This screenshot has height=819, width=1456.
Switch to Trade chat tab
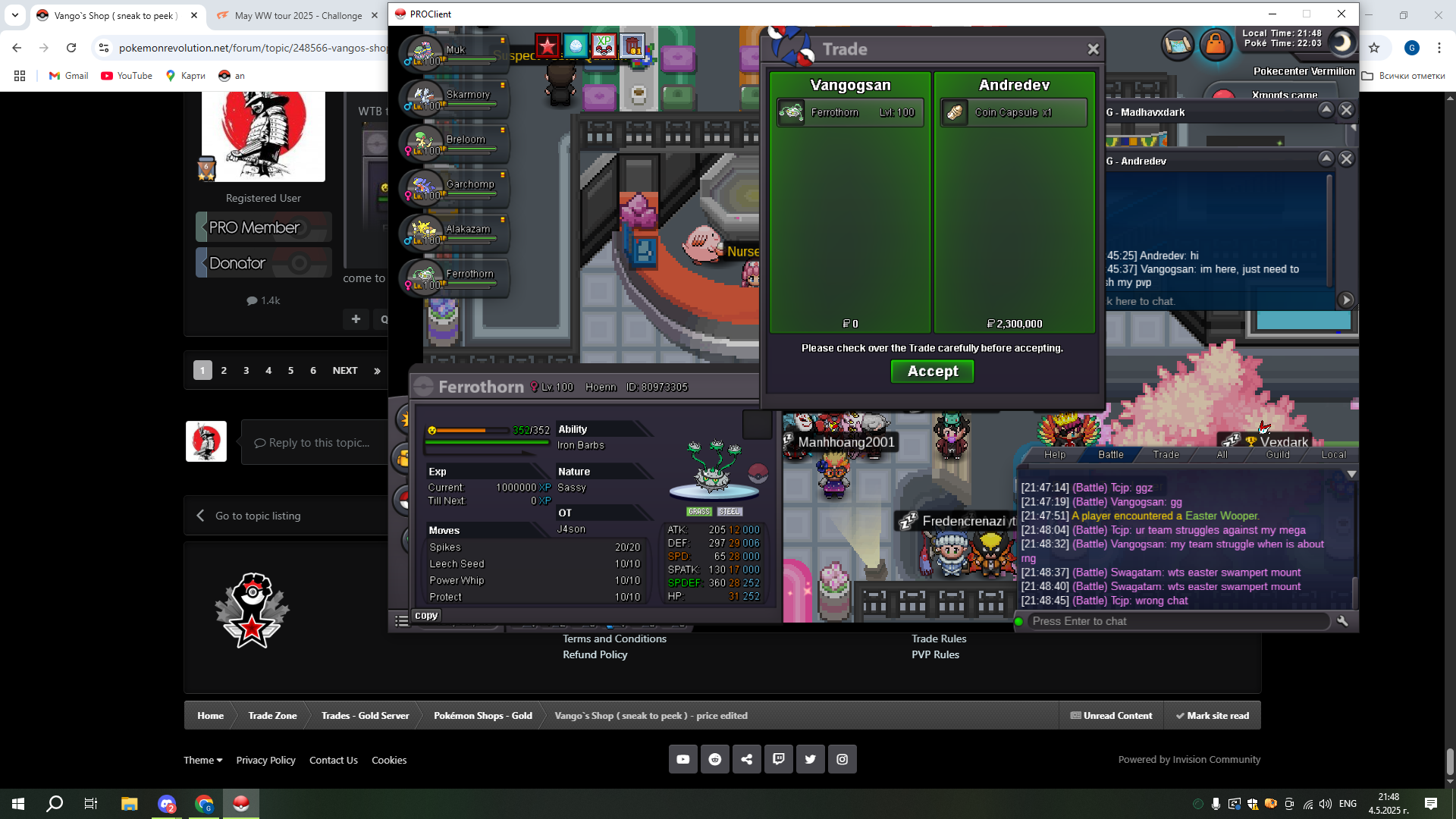pos(1166,455)
